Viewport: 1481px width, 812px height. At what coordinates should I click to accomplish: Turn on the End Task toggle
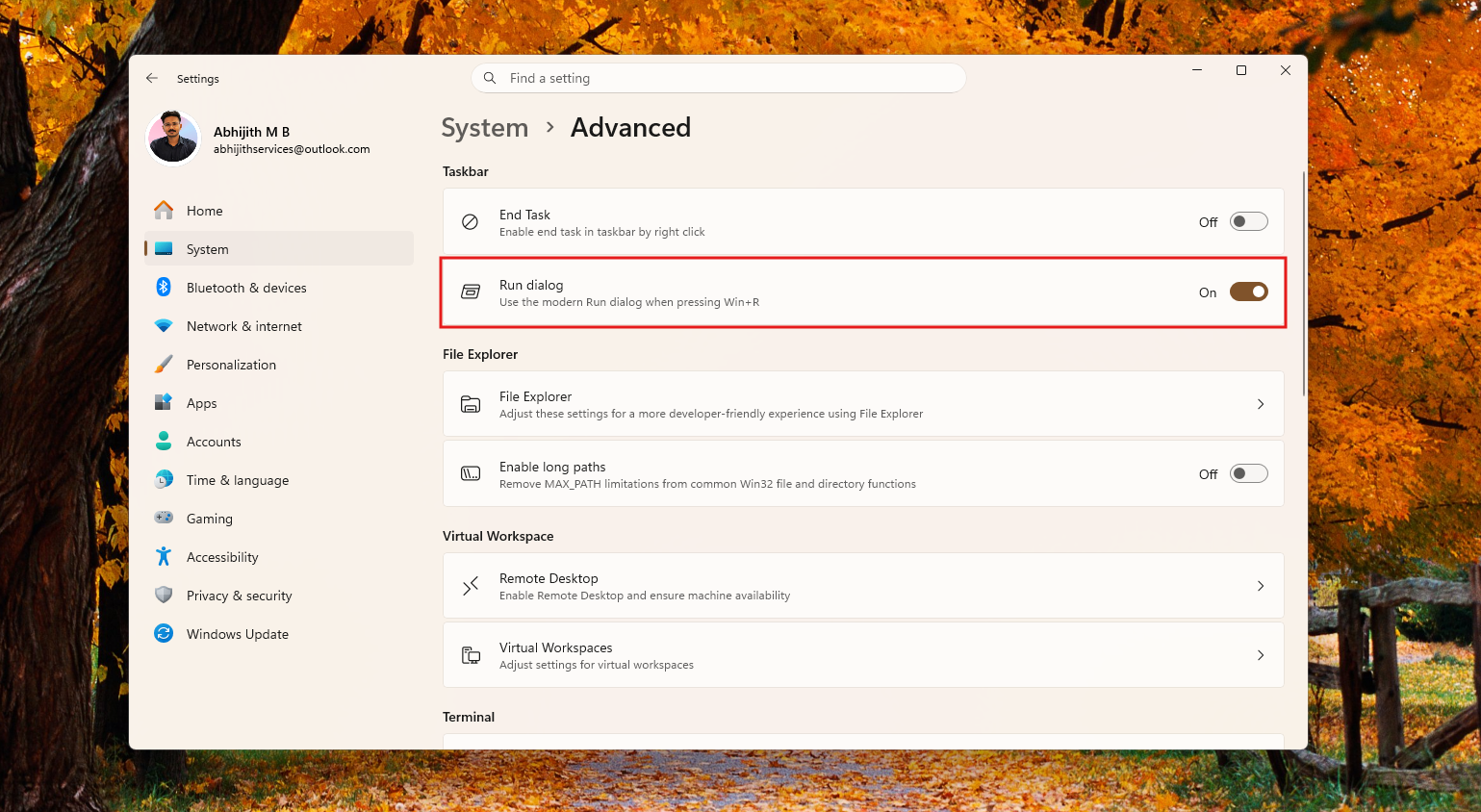click(1248, 221)
